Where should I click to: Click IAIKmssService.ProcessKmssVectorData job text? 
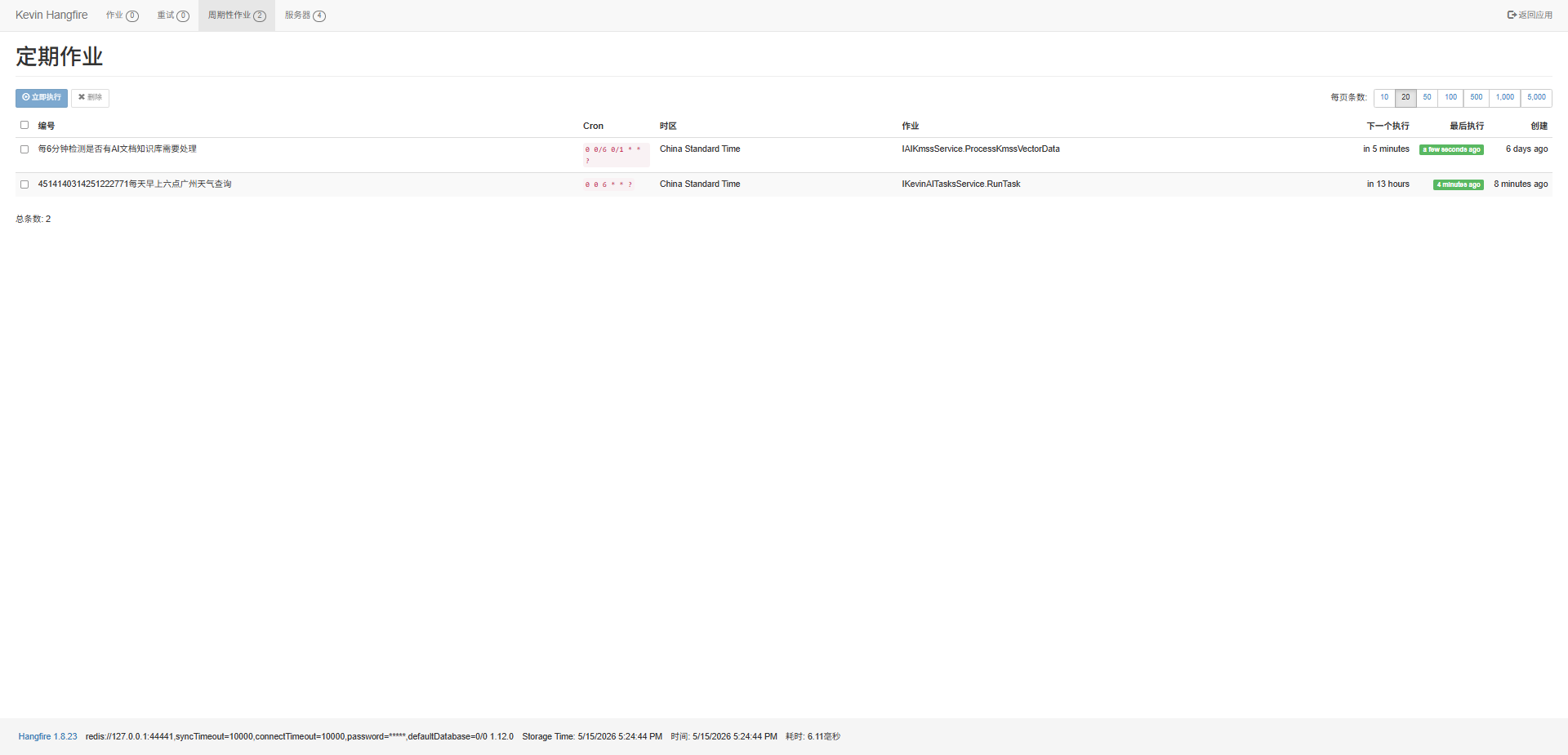(x=981, y=149)
